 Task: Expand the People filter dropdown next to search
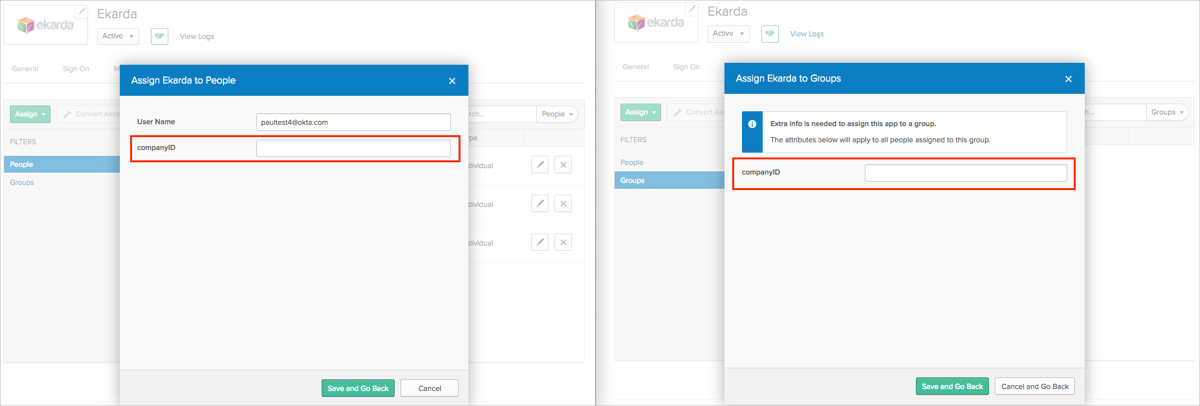click(558, 114)
